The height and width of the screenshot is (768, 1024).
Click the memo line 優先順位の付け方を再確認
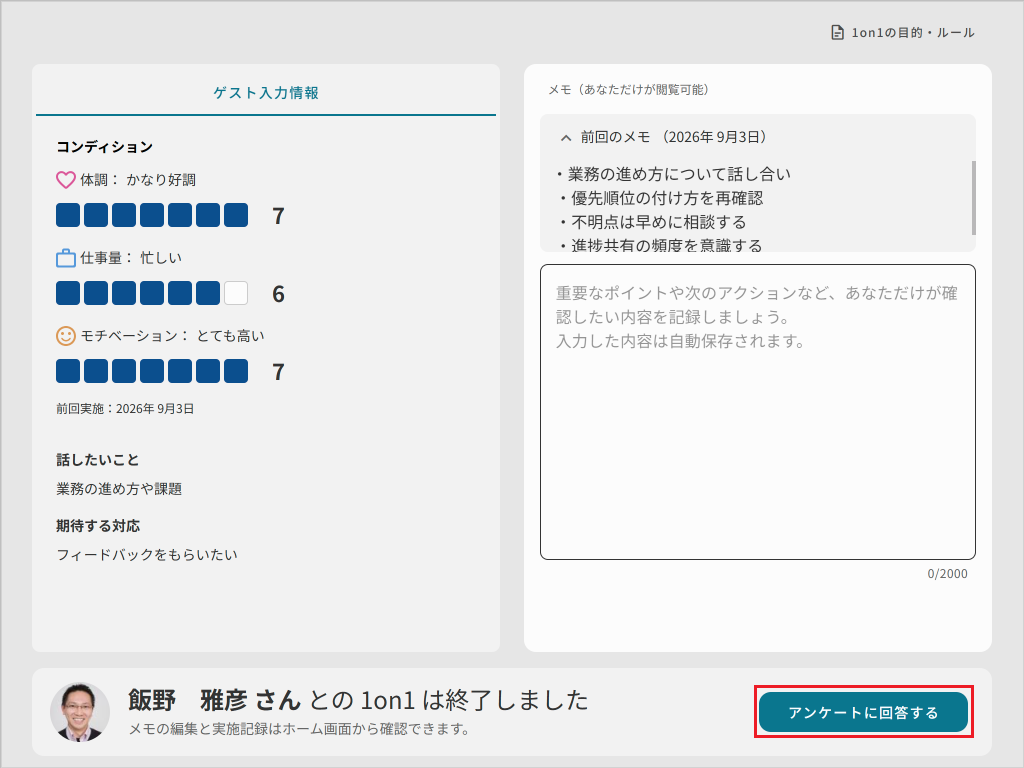coord(660,198)
